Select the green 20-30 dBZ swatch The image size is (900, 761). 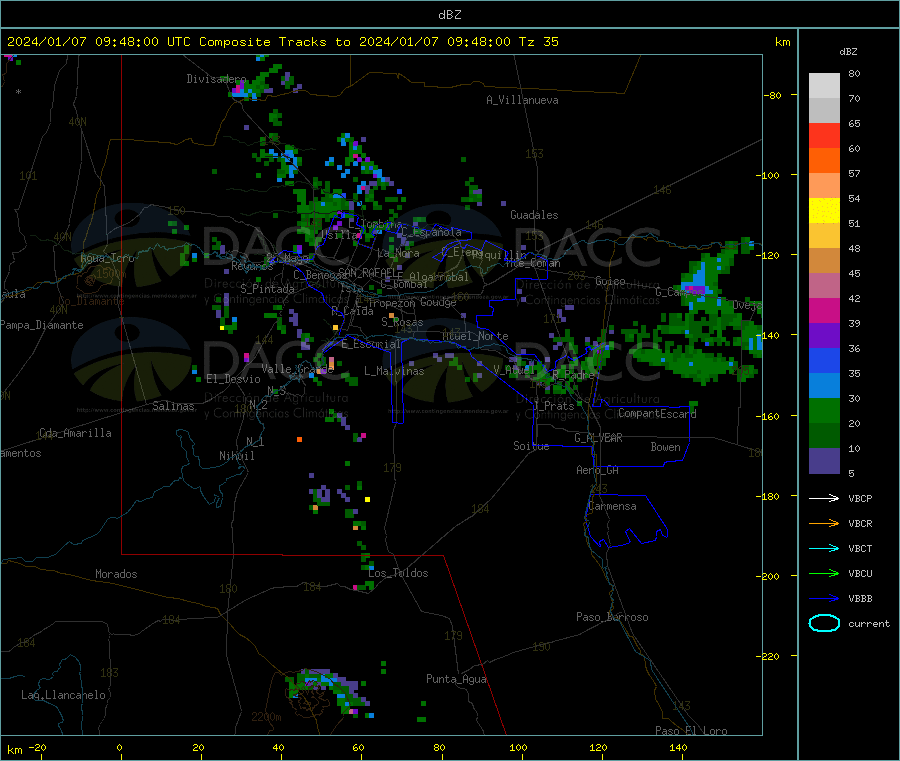[824, 411]
